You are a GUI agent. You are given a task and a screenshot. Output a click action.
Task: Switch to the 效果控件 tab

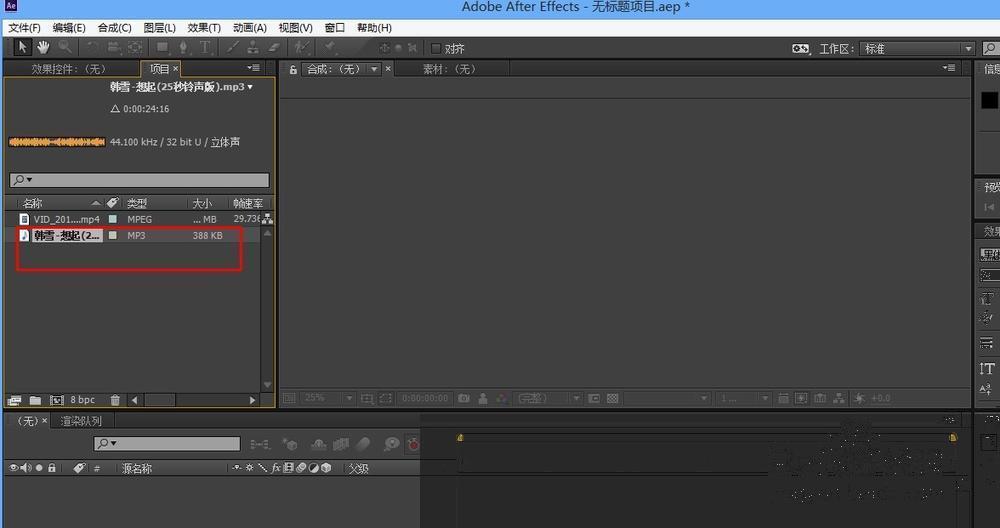coord(68,69)
